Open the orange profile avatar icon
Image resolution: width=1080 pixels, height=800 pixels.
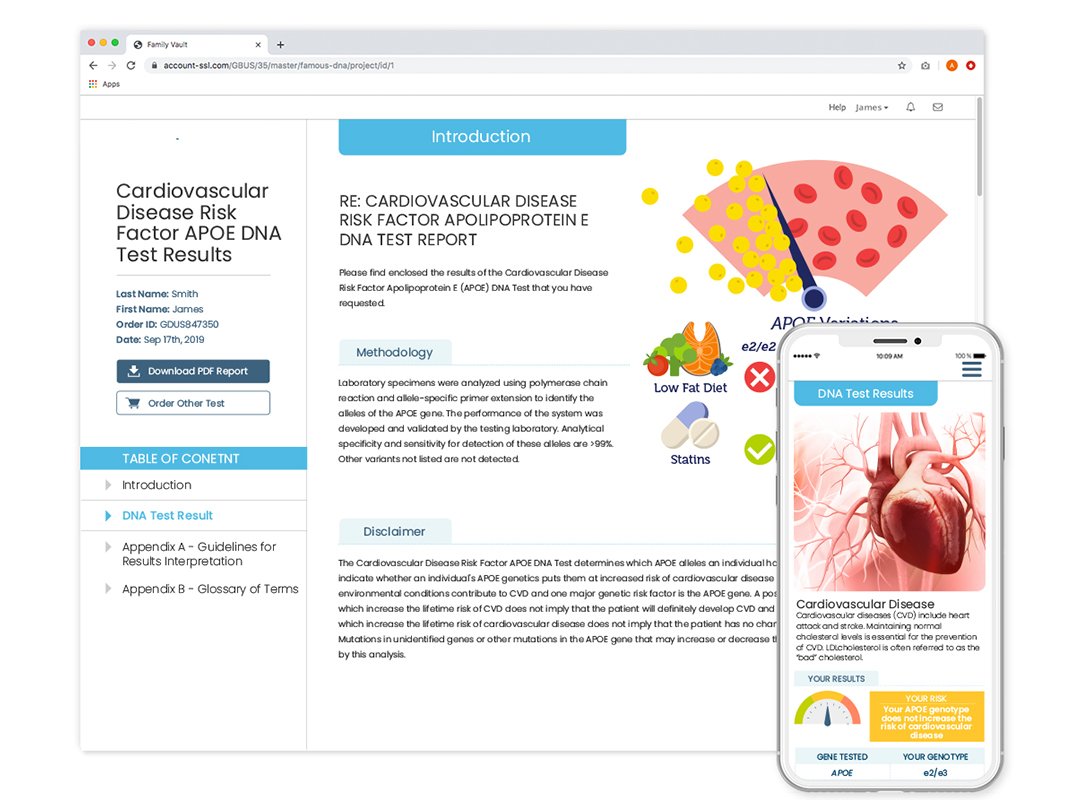[952, 65]
